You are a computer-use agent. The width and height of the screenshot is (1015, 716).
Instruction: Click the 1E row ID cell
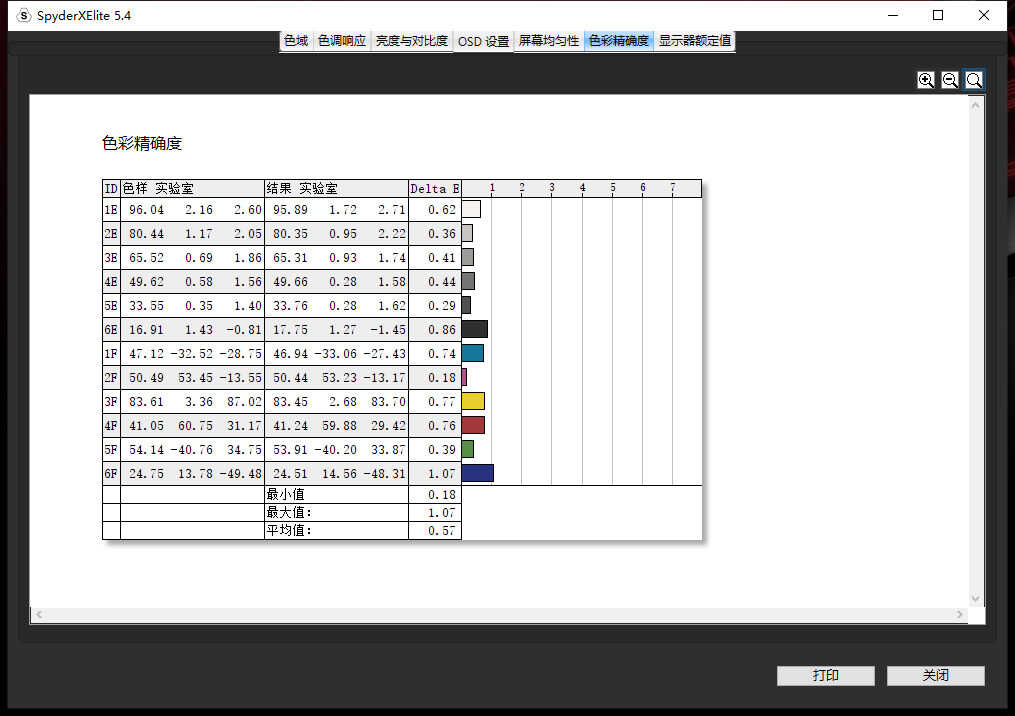(111, 210)
